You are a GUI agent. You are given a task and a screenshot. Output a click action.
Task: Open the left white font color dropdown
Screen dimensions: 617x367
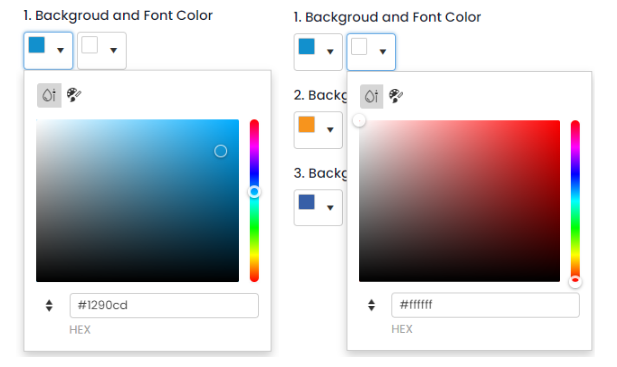point(102,51)
